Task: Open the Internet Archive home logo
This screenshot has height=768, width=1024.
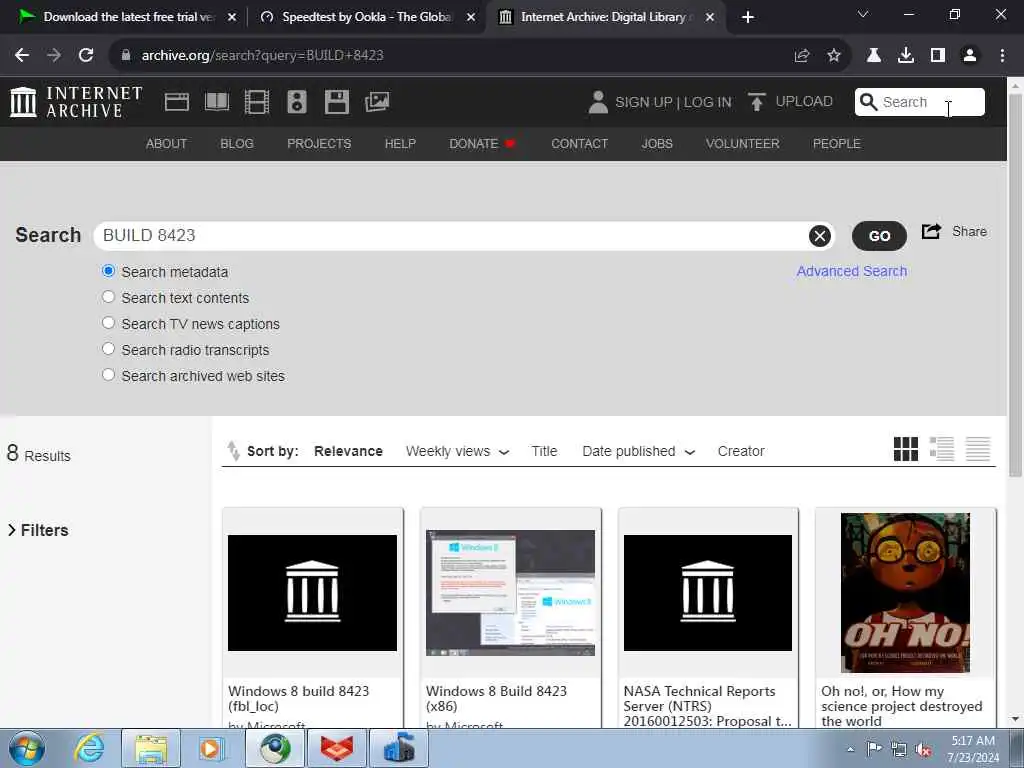Action: coord(76,102)
